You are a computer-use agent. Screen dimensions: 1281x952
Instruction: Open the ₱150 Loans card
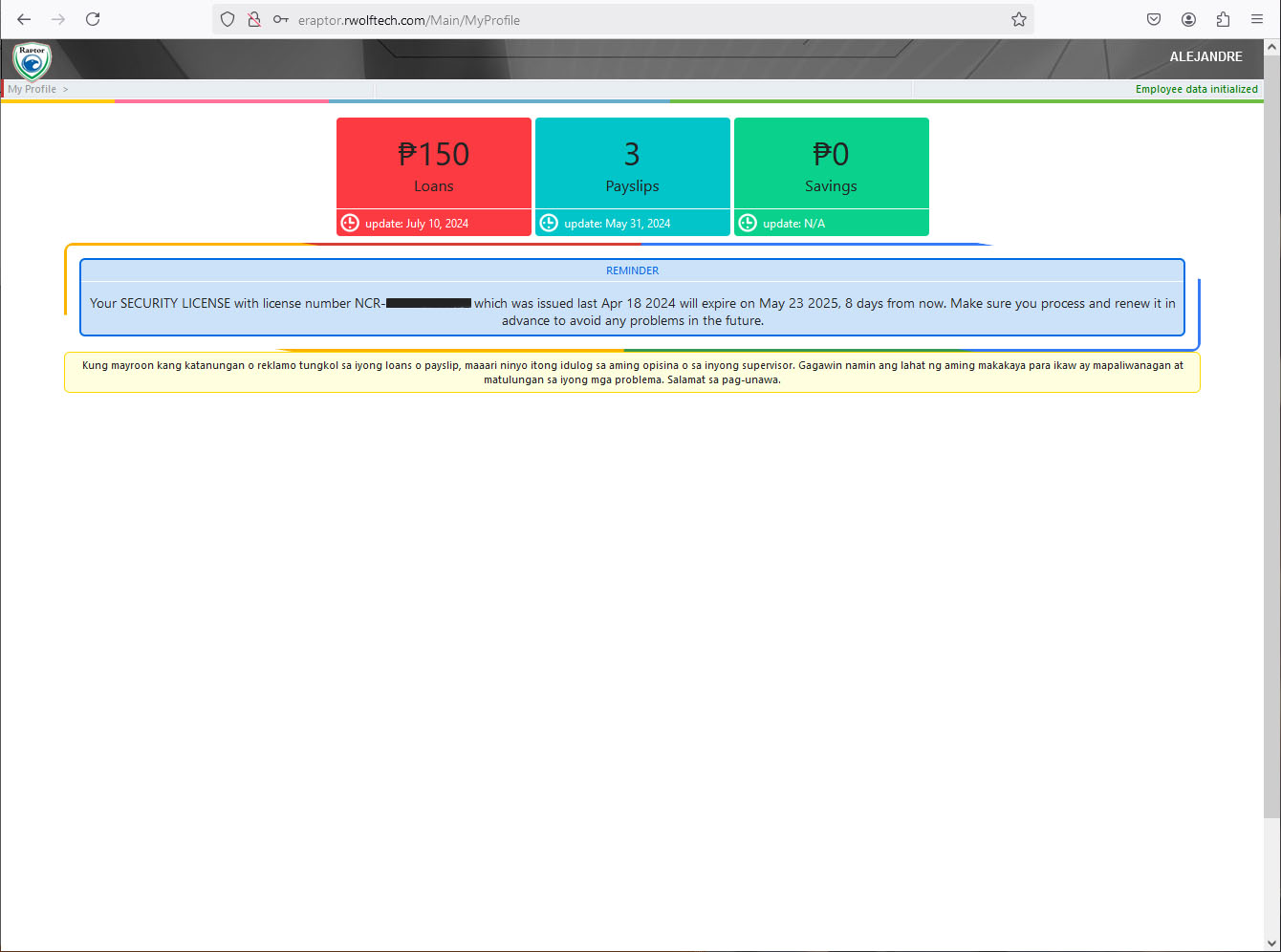(433, 164)
